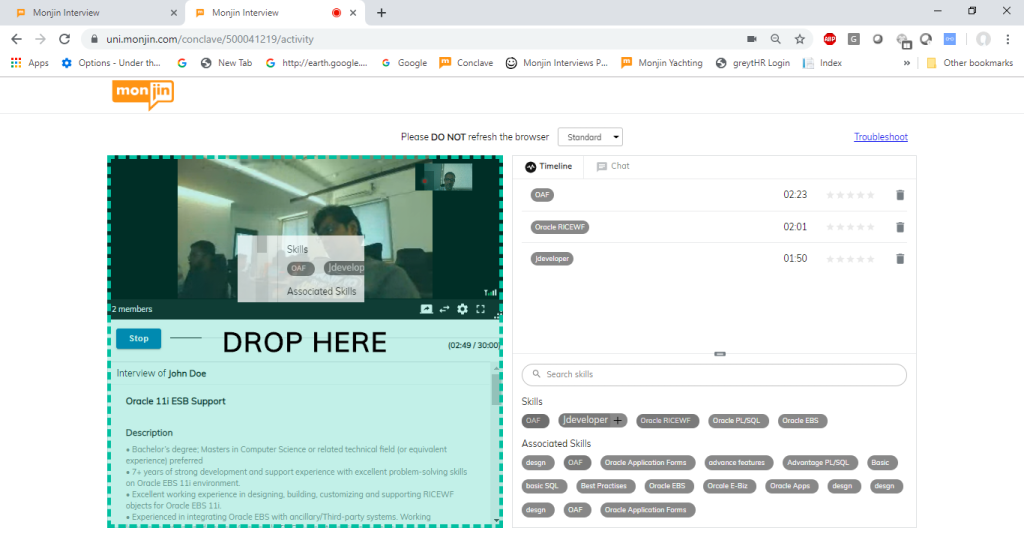1024x546 pixels.
Task: Click the share screen icon in video
Action: click(x=426, y=309)
